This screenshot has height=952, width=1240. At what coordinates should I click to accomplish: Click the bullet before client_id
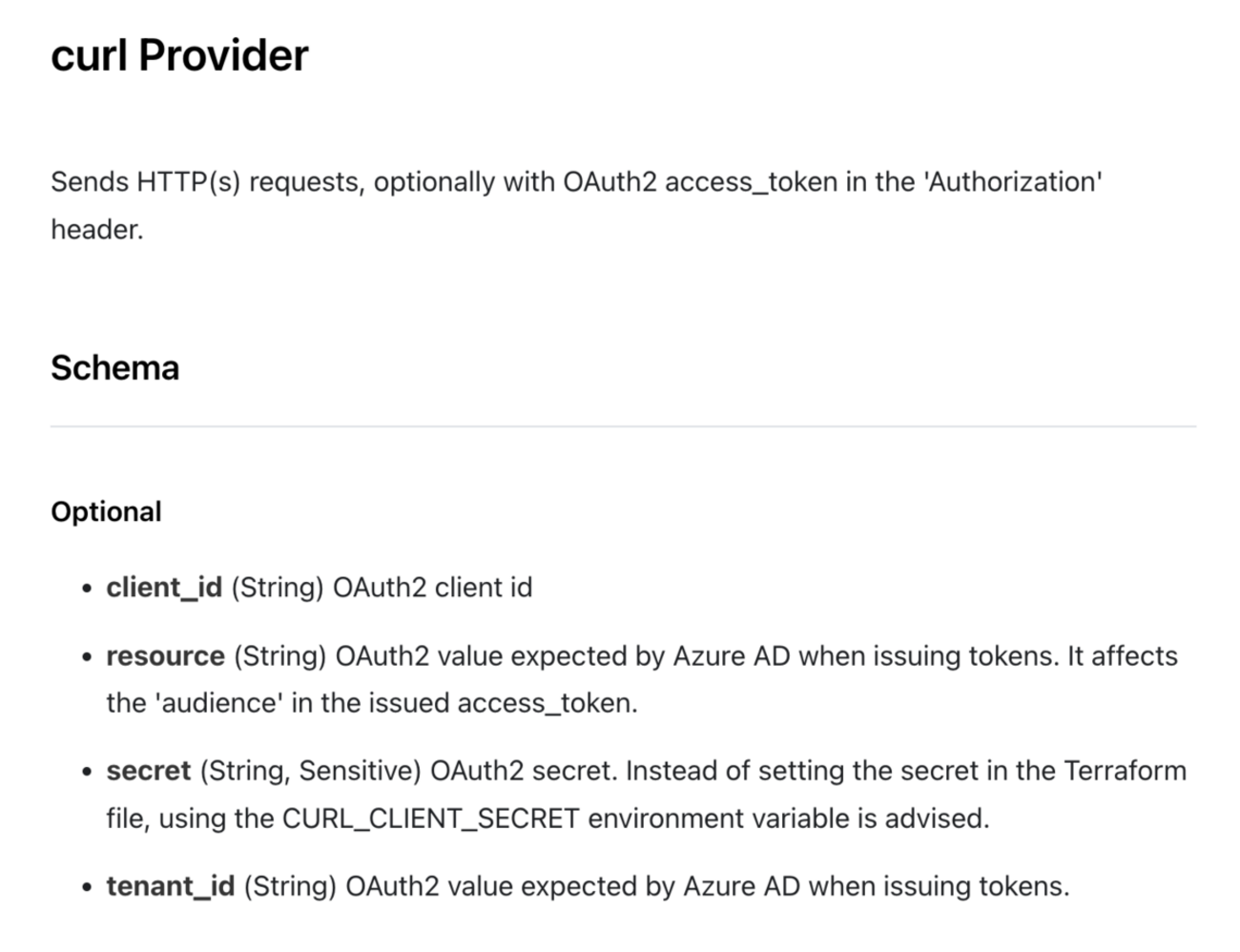[87, 590]
